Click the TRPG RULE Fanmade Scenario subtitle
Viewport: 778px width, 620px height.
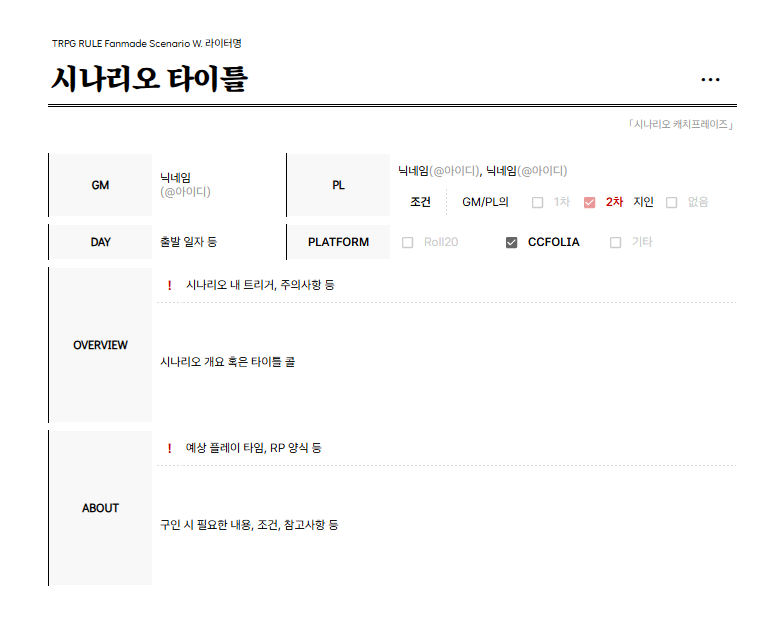147,44
